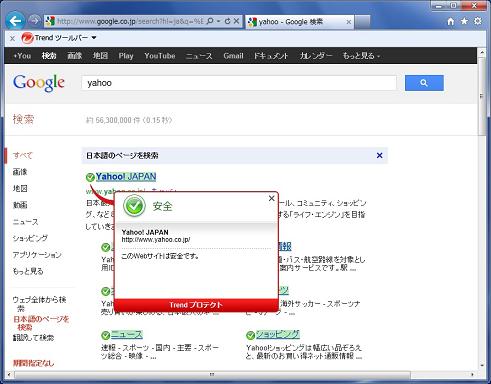The width and height of the screenshot is (491, 384).
Task: Click the browser back arrow button
Action: (x=15, y=21)
